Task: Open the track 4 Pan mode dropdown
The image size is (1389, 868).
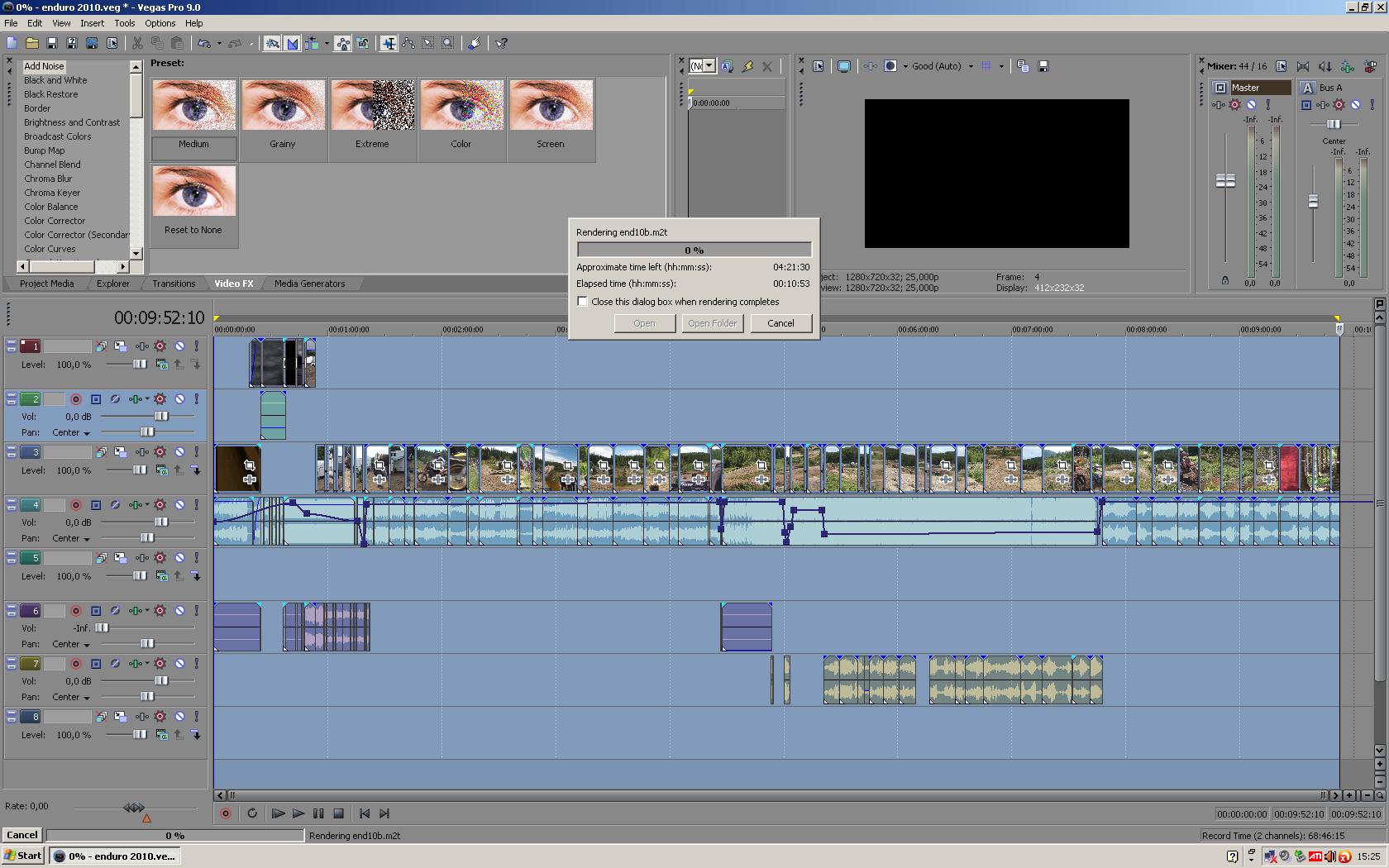Action: pos(86,539)
